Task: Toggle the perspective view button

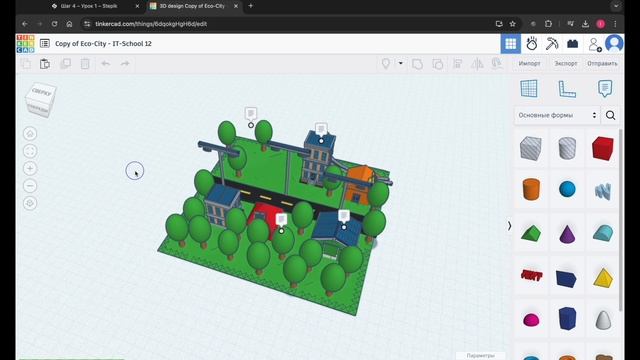Action: point(30,203)
